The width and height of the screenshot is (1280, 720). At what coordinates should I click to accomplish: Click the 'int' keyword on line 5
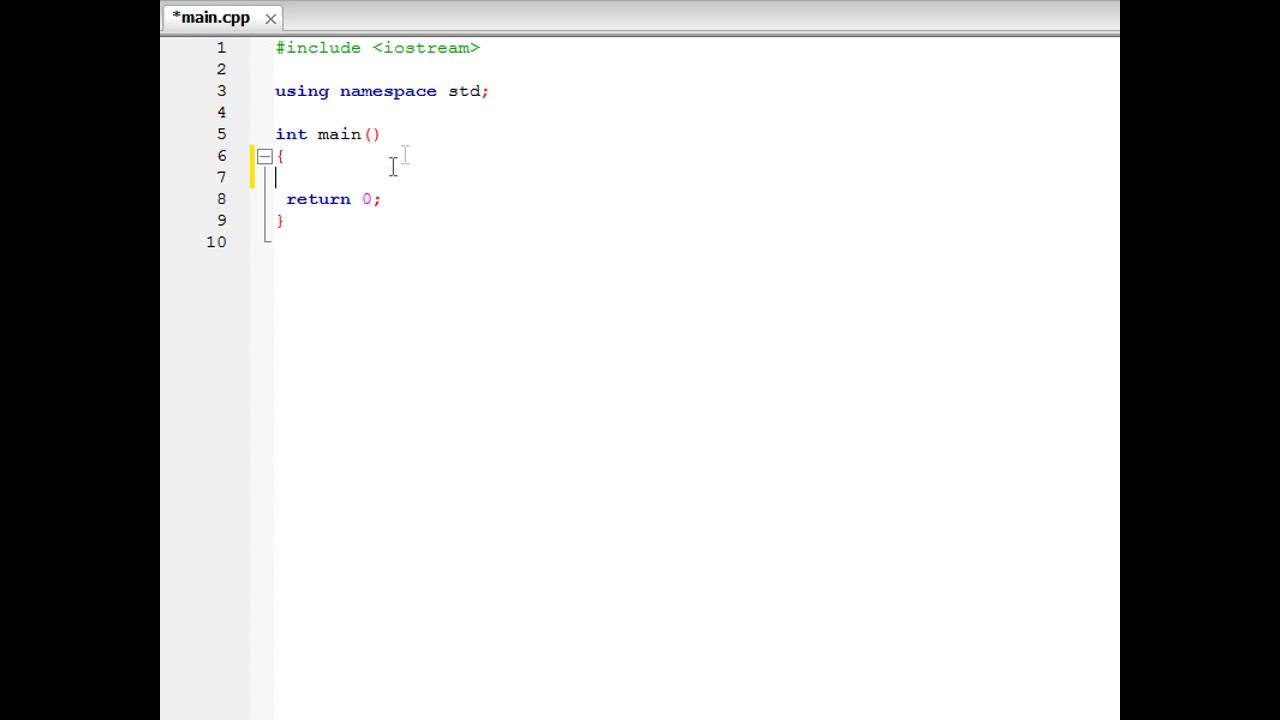click(x=291, y=134)
